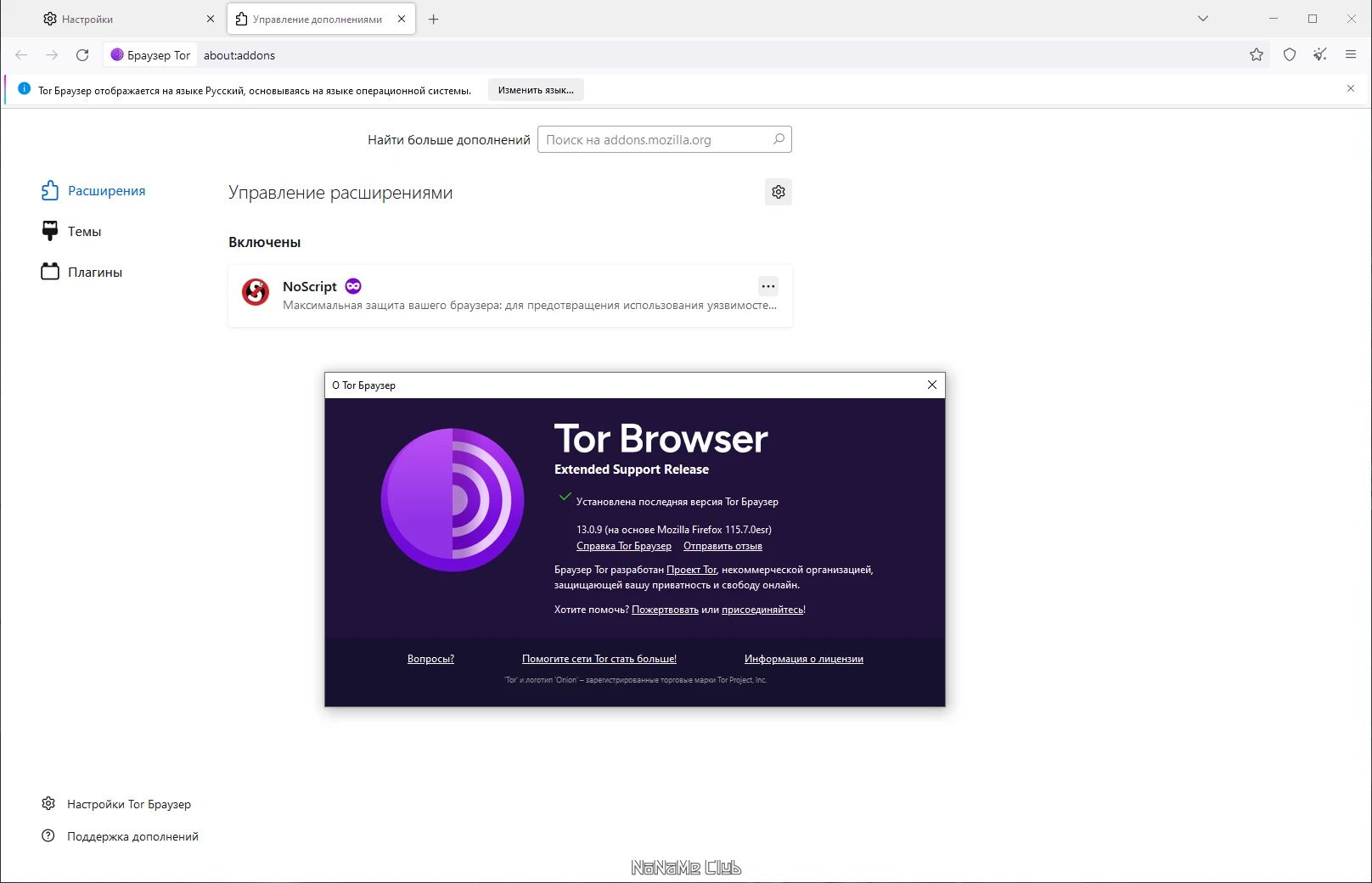
Task: Open the hamburger application menu
Action: click(x=1351, y=55)
